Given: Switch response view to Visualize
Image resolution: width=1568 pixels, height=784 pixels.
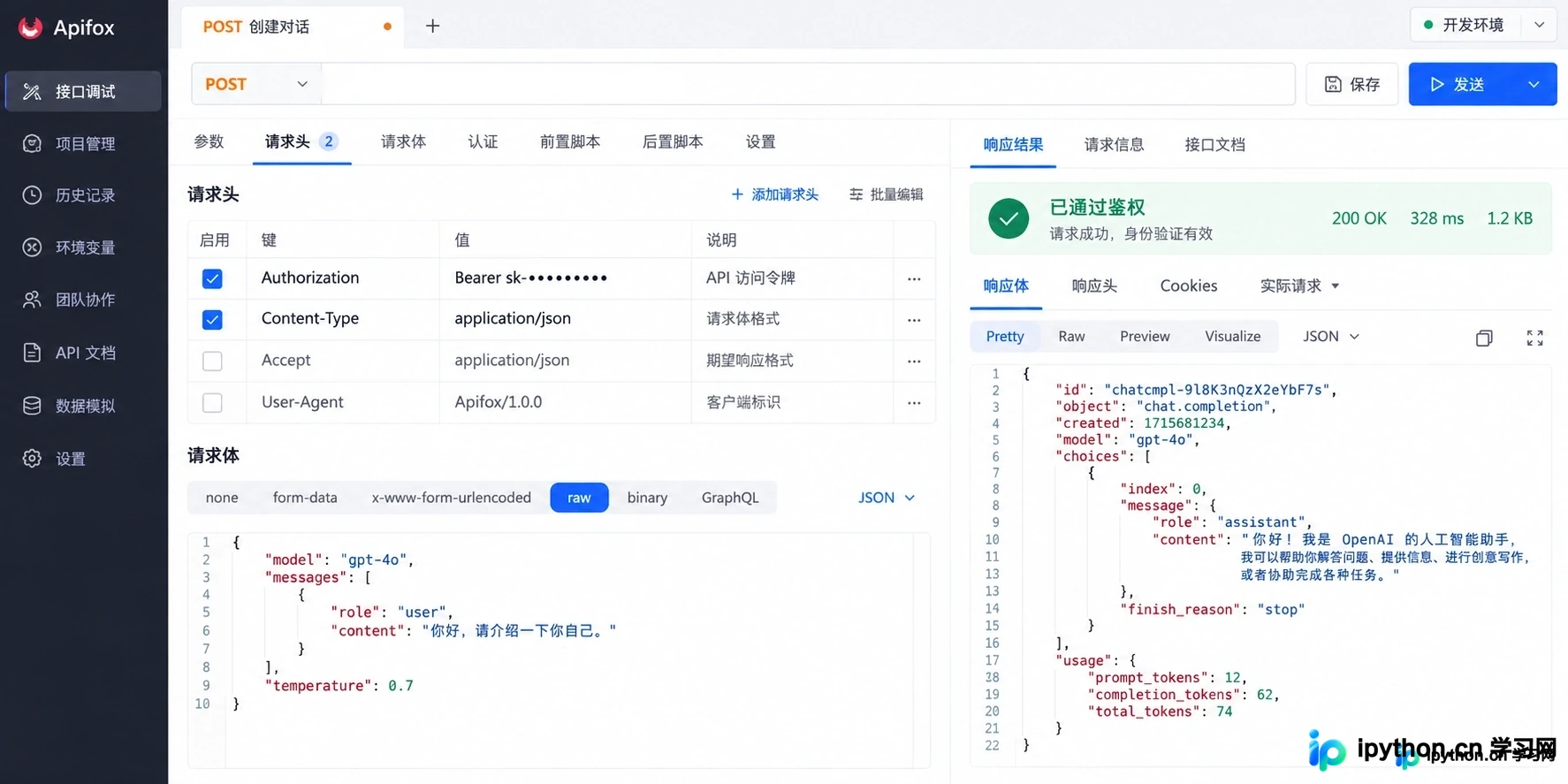Looking at the screenshot, I should 1232,336.
